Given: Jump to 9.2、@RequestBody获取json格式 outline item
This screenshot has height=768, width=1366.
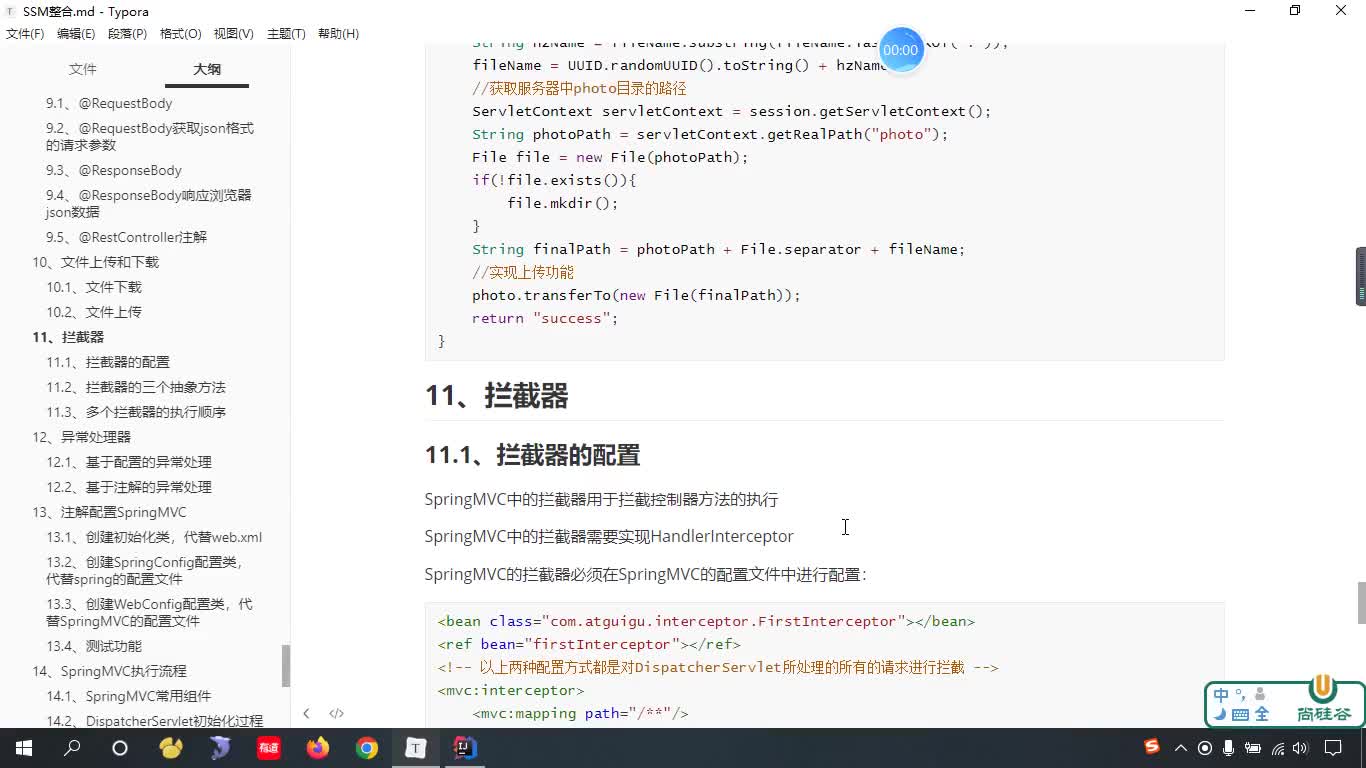Looking at the screenshot, I should point(150,136).
